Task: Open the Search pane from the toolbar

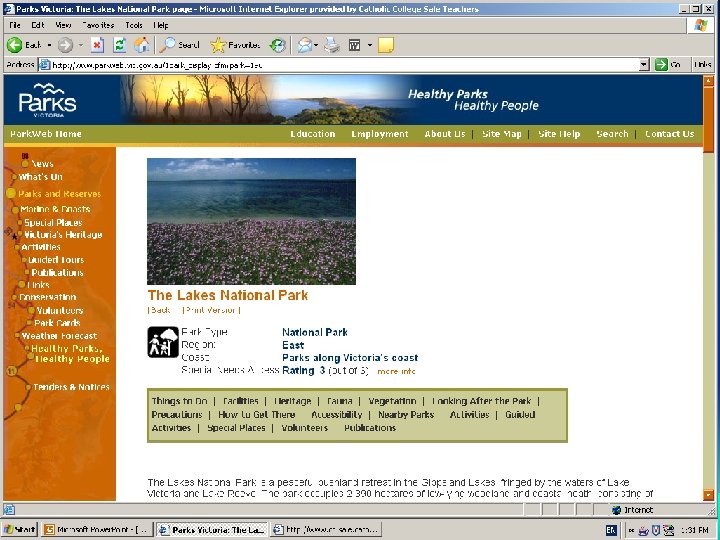Action: (x=180, y=45)
